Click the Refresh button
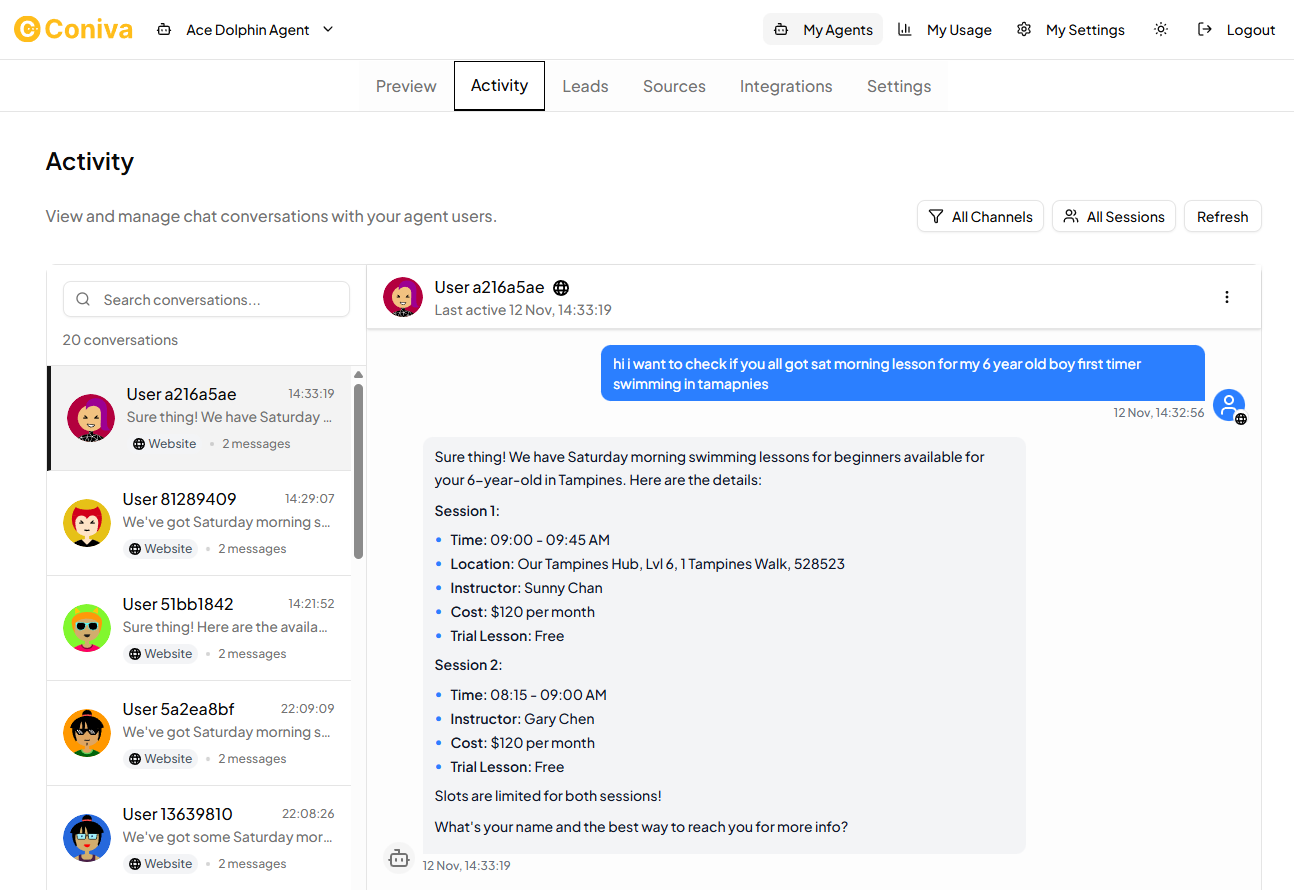Image resolution: width=1294 pixels, height=890 pixels. tap(1222, 216)
